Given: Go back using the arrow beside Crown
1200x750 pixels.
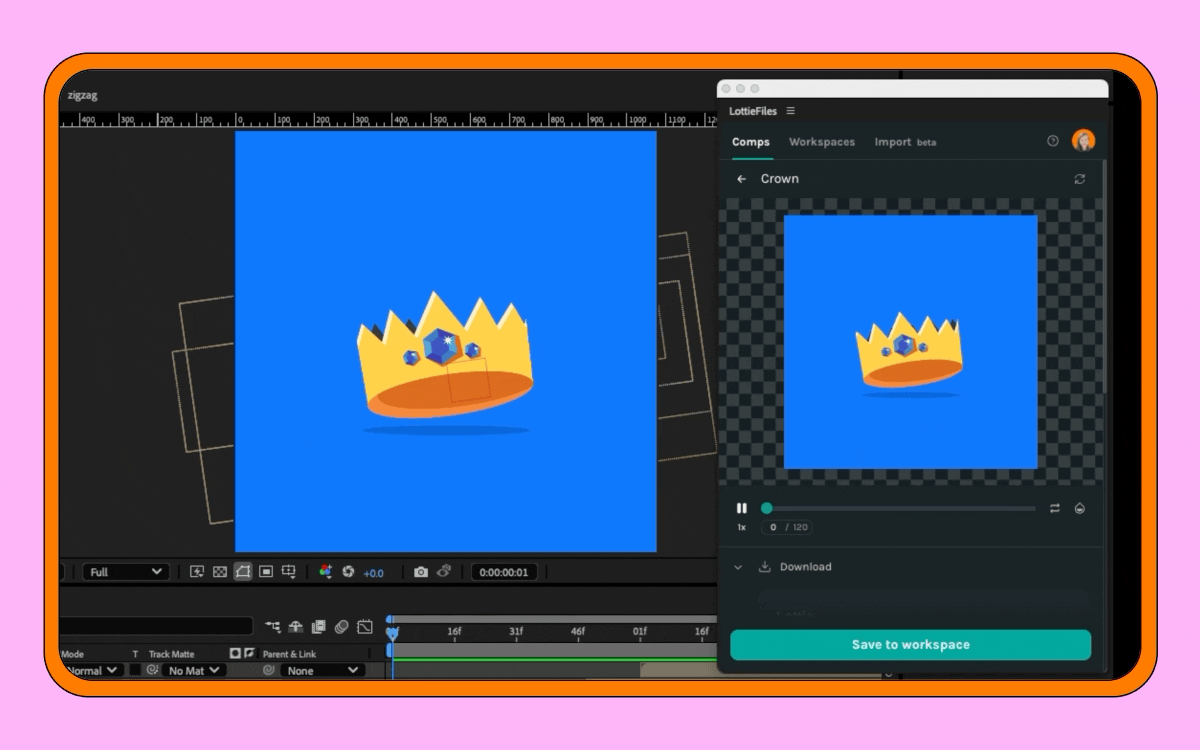Looking at the screenshot, I should pos(741,179).
